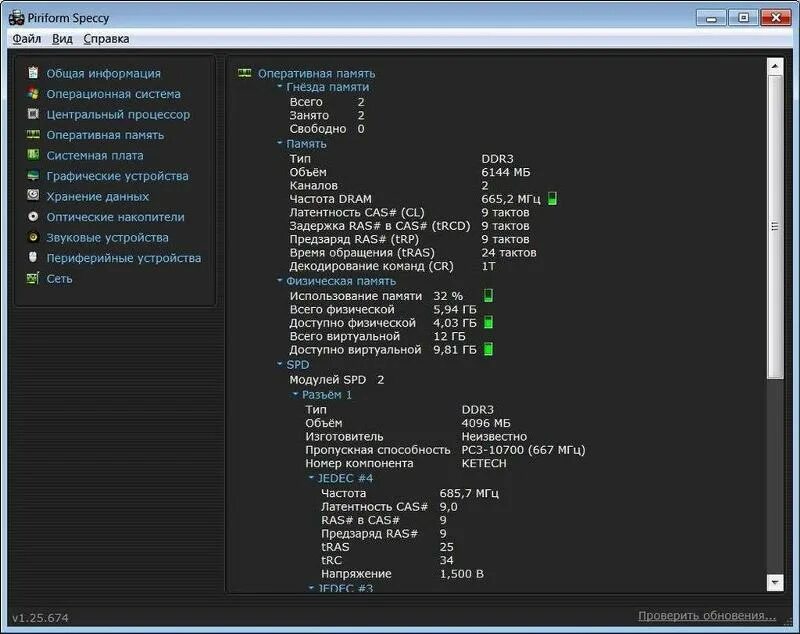Collapse the Память section

[280, 143]
